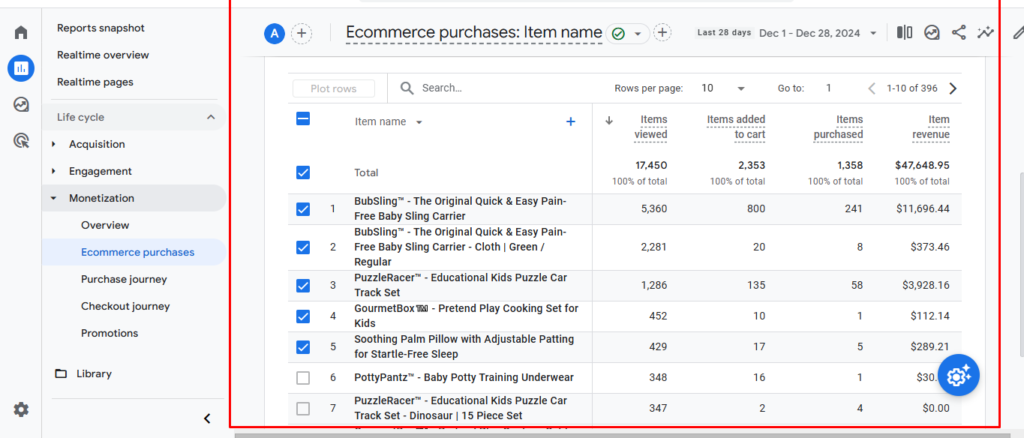
Task: Click the $11,696.44 revenue cell
Action: 922,209
